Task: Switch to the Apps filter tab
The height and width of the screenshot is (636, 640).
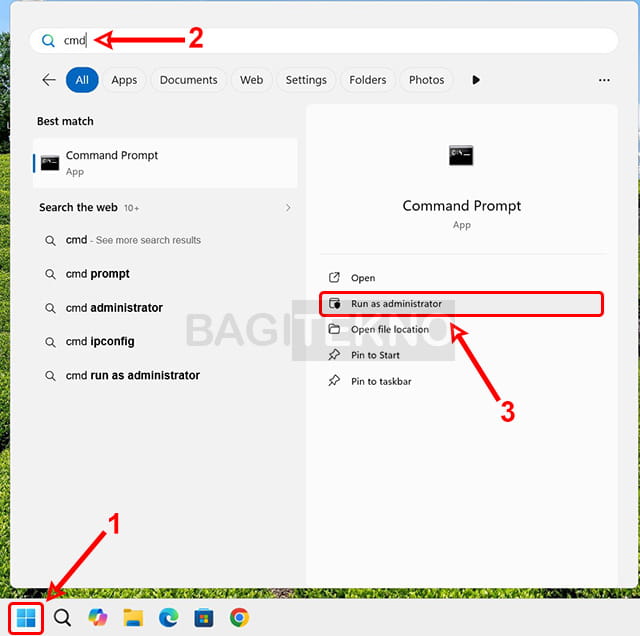Action: [x=124, y=80]
